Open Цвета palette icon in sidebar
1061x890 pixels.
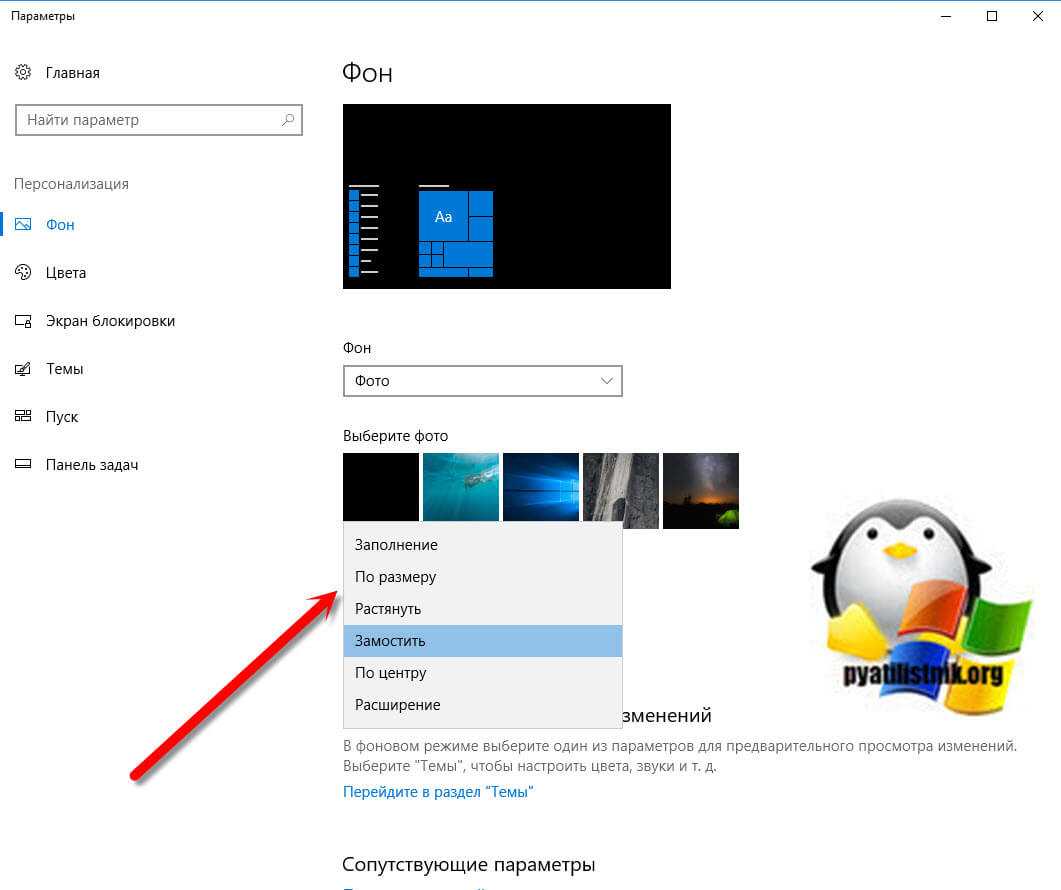[23, 273]
